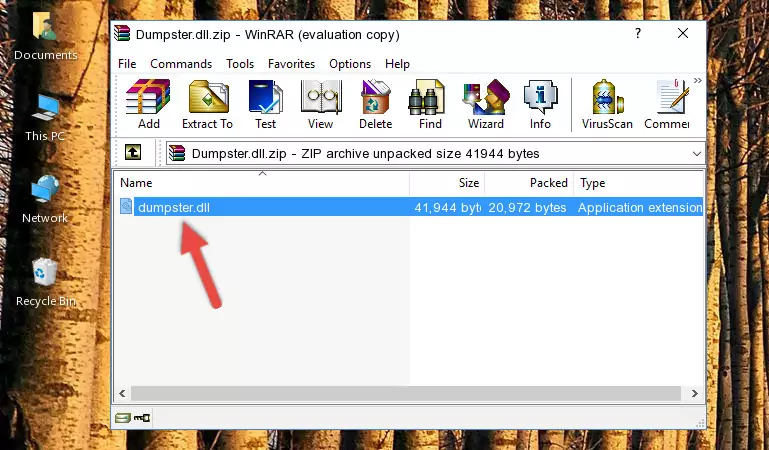Open the Options menu
Screen dimensions: 769x450
[x=350, y=64]
